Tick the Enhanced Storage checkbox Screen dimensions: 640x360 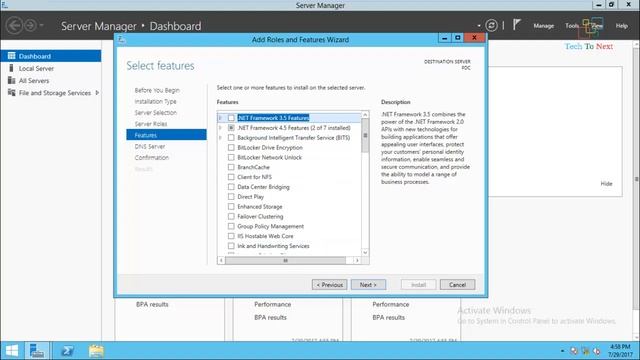point(231,207)
